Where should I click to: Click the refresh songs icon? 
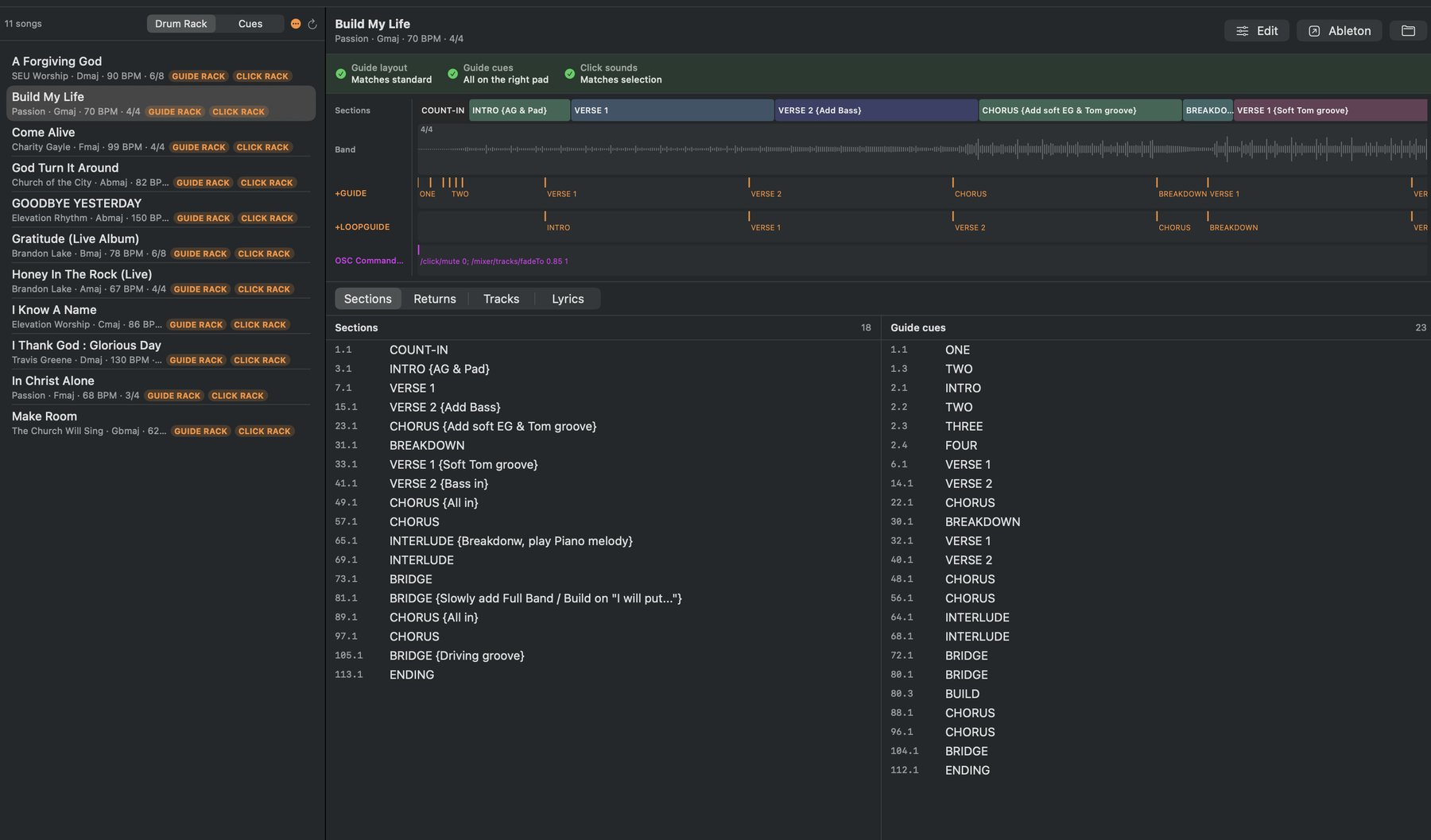[312, 24]
